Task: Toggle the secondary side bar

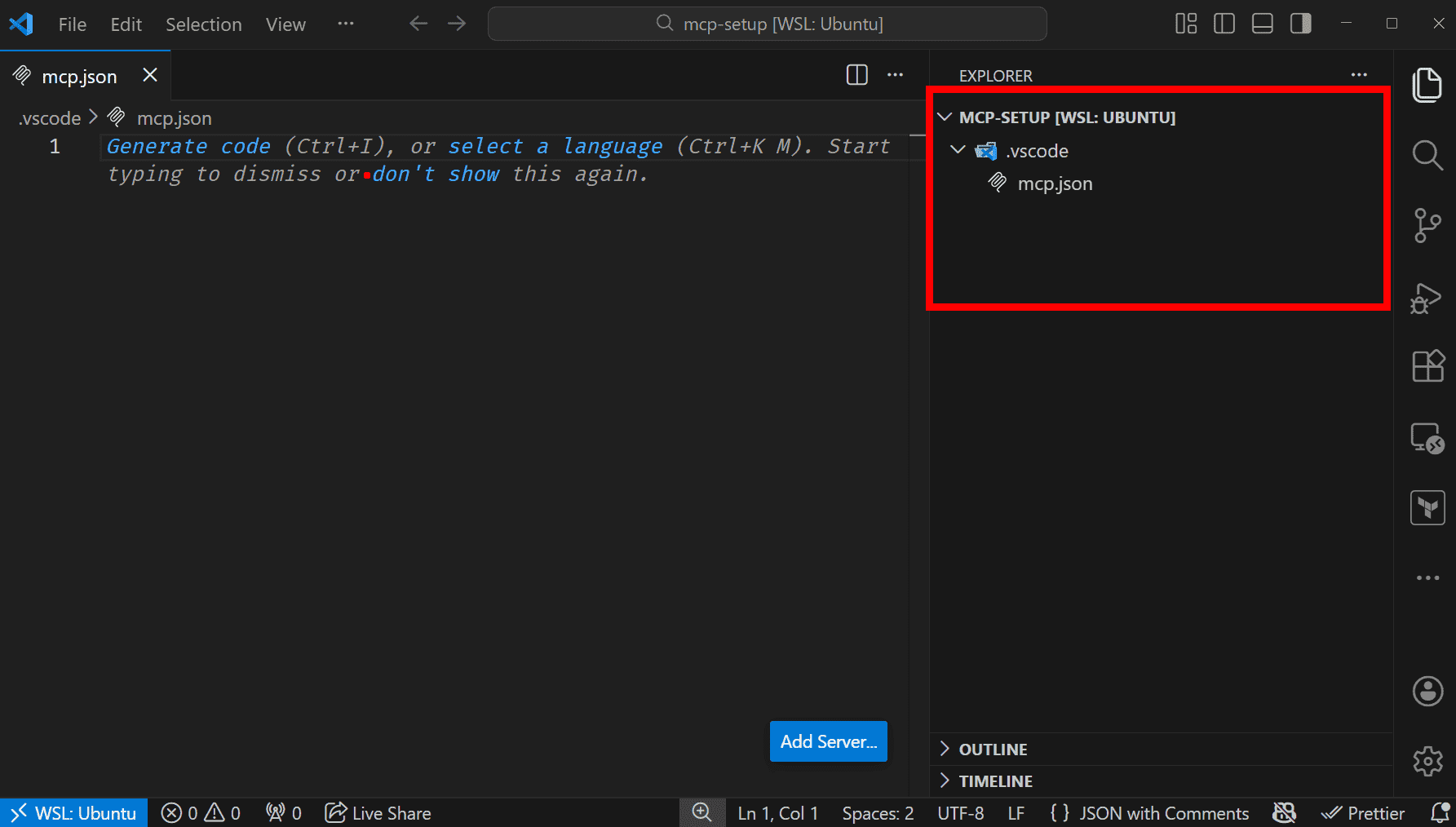Action: pos(1299,24)
